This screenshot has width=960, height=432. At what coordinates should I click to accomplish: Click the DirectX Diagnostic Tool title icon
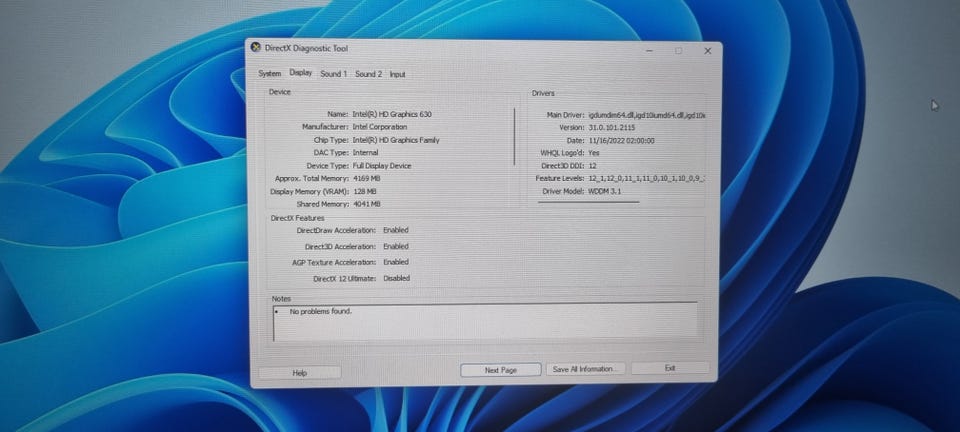point(256,48)
